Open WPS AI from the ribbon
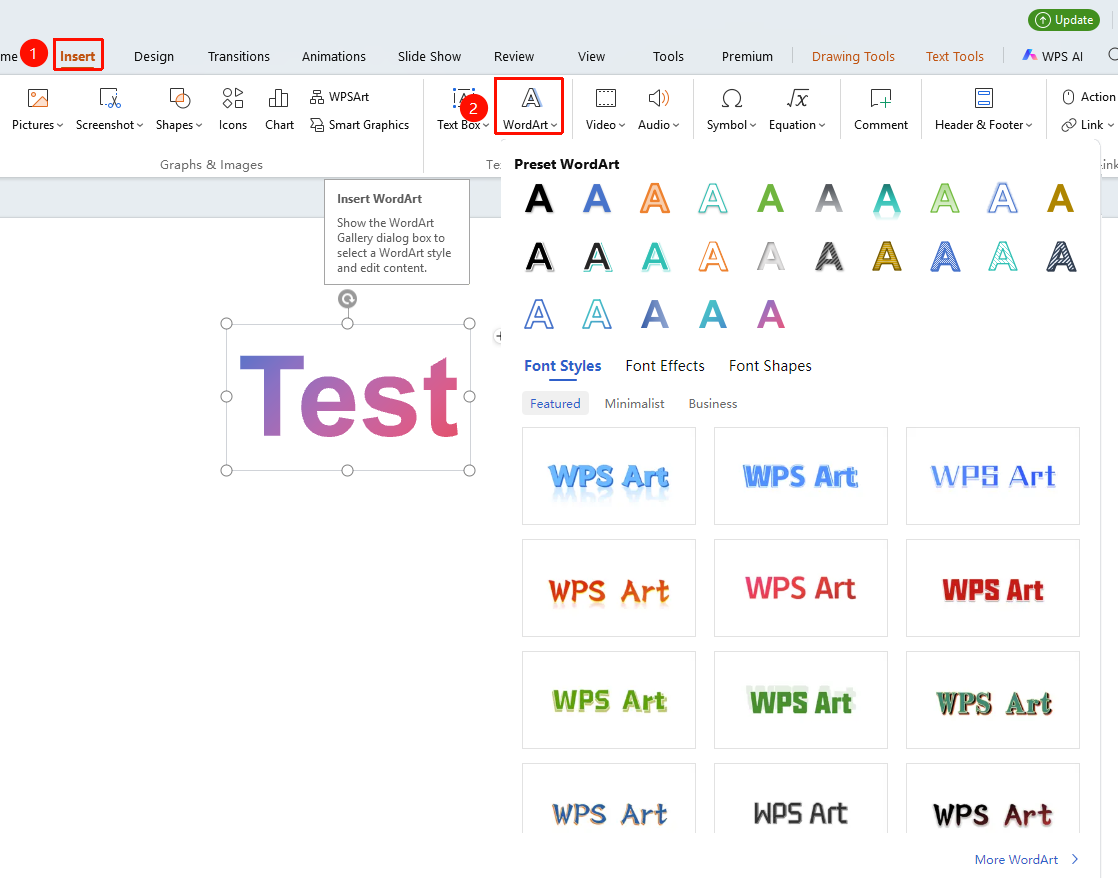 [1053, 56]
